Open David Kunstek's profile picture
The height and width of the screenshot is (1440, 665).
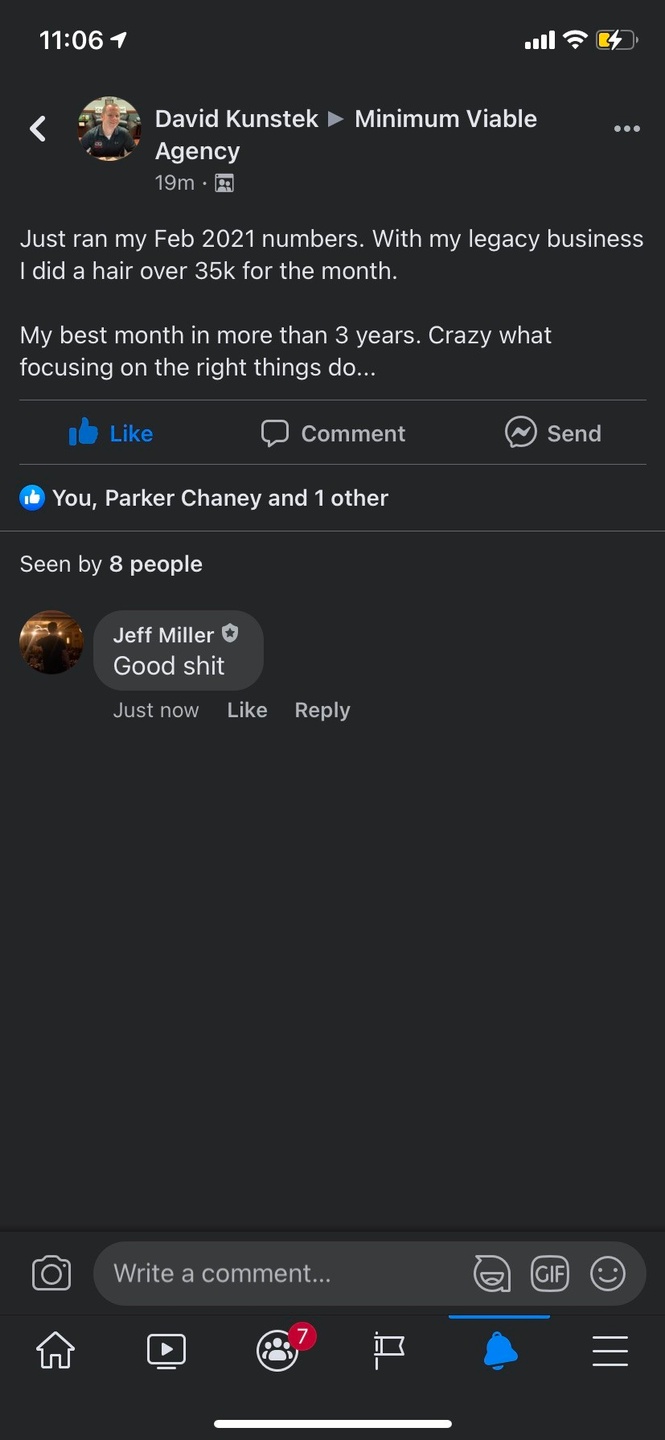point(109,129)
